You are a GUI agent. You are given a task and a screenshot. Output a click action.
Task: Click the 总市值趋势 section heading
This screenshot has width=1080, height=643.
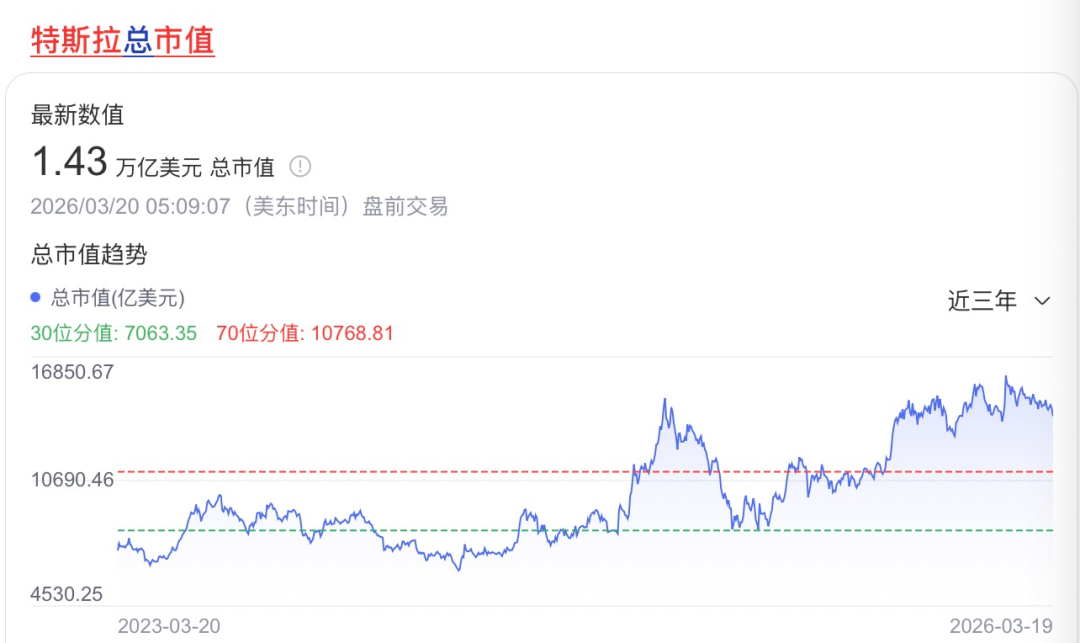(89, 254)
